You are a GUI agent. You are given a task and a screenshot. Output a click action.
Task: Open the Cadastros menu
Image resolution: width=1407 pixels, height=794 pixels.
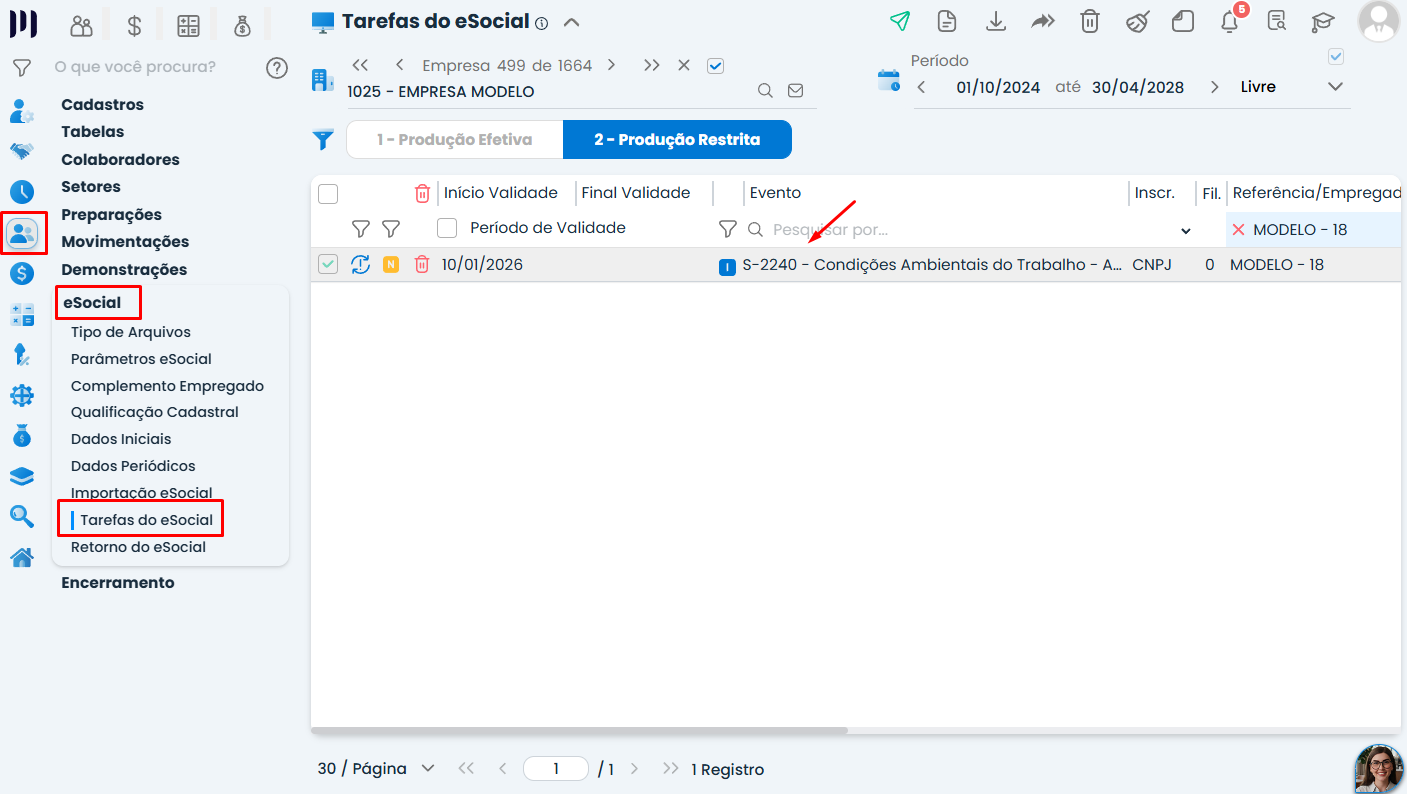pos(102,105)
